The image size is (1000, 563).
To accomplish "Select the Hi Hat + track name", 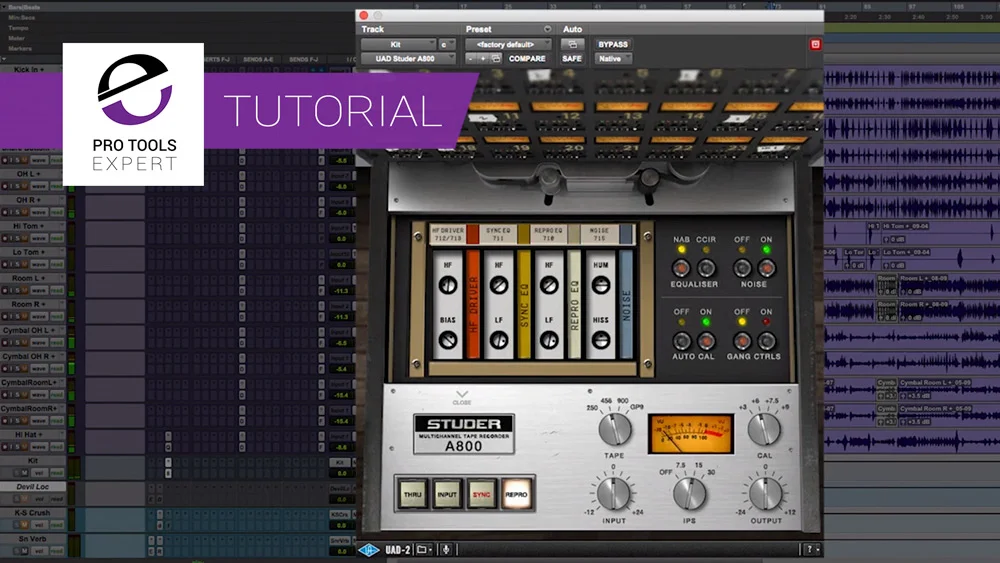I will [x=29, y=435].
